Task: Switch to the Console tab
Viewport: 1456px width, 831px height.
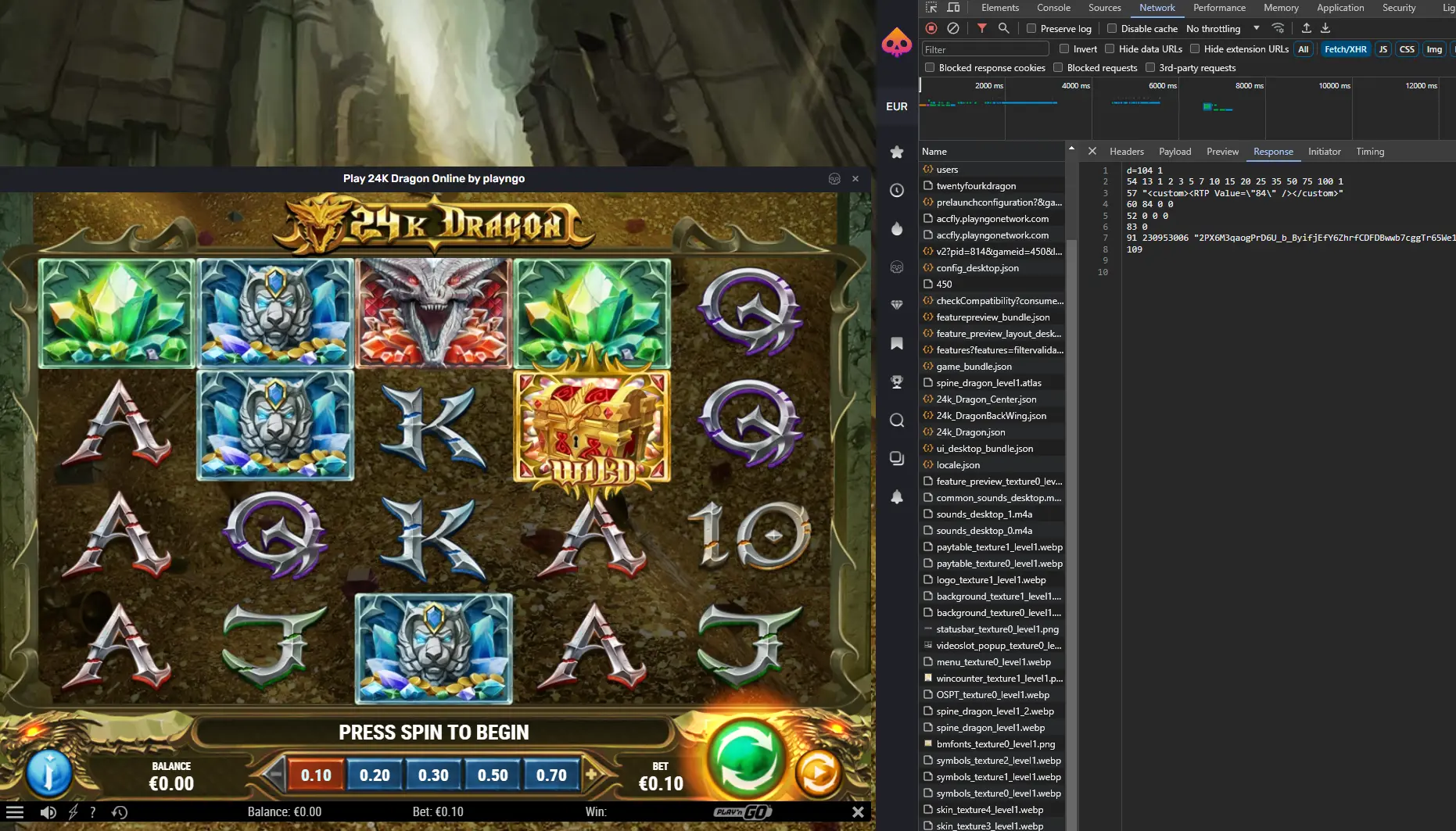Action: (1053, 8)
